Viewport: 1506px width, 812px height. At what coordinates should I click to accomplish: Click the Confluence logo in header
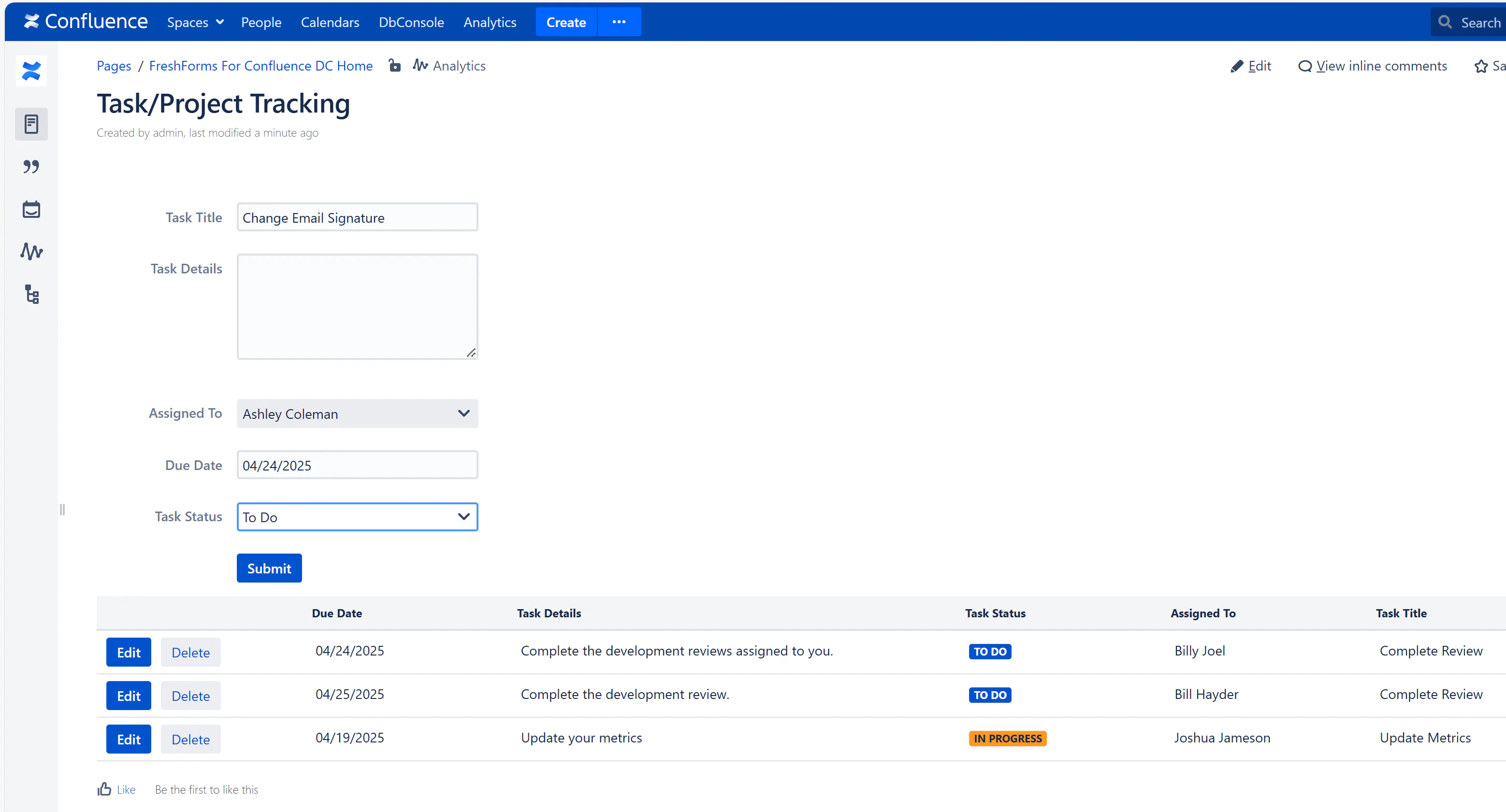86,22
